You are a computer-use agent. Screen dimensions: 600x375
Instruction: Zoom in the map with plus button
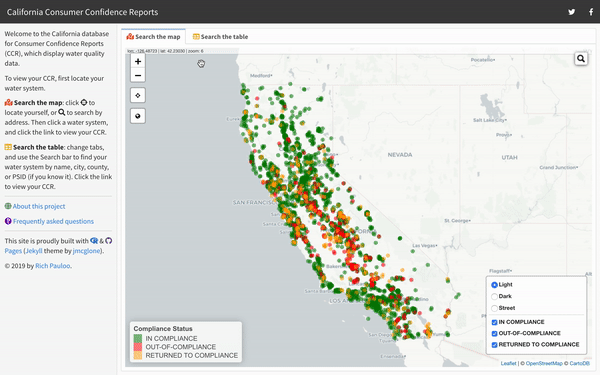pos(138,61)
